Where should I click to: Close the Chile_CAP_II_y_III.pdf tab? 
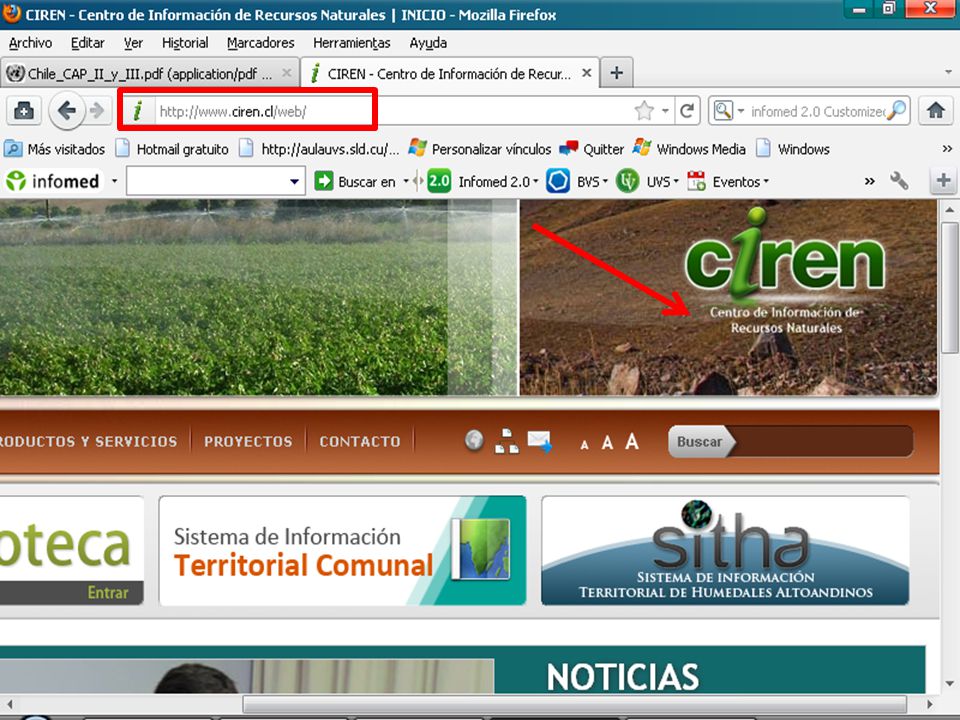286,73
